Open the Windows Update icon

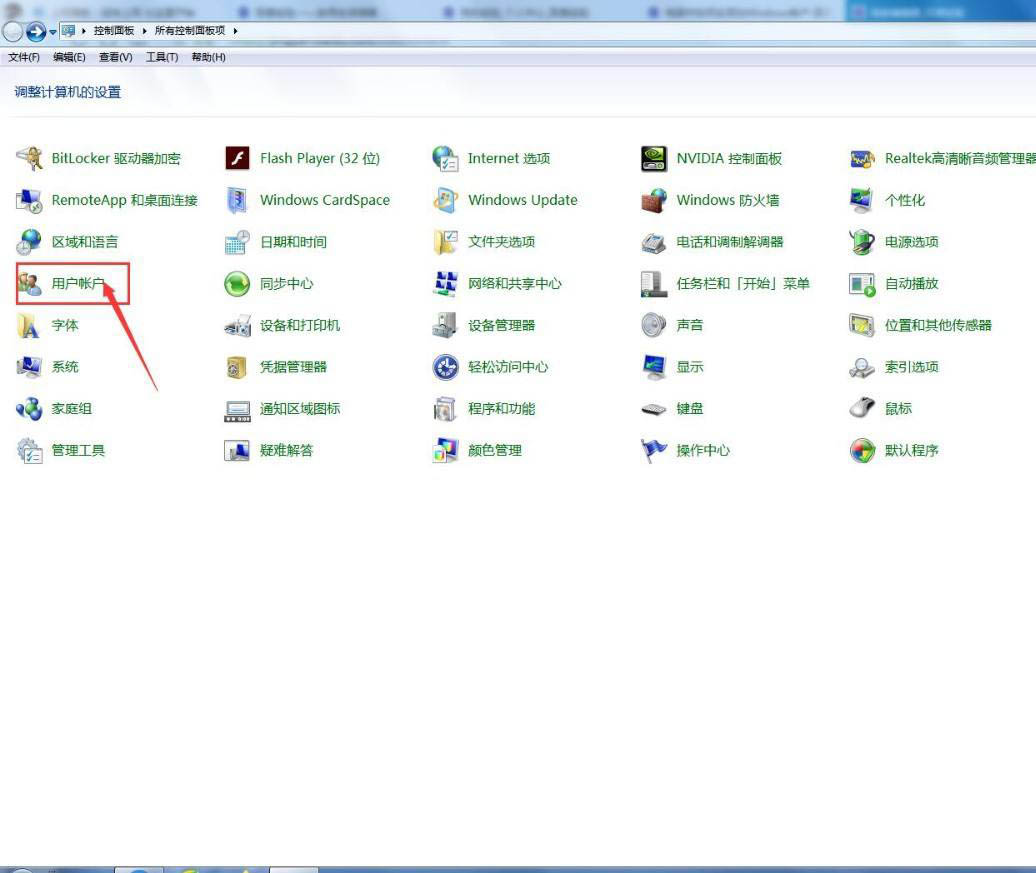(445, 200)
